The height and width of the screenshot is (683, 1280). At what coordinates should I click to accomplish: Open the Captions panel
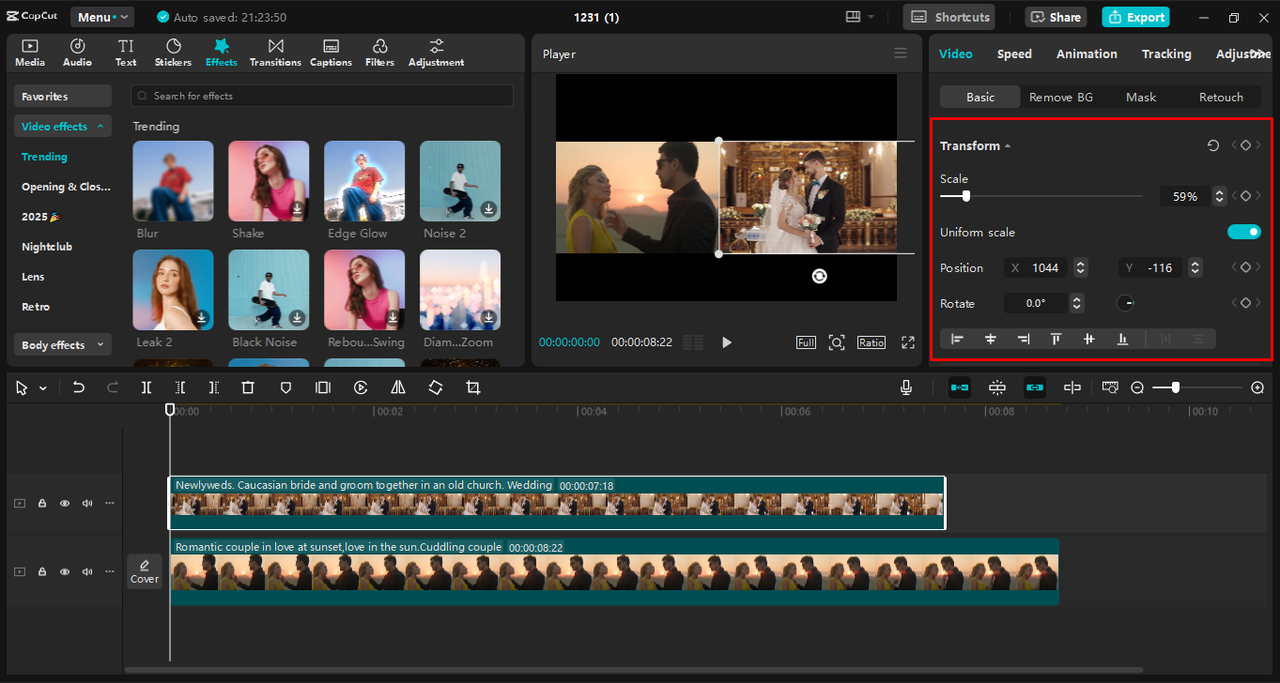coord(331,53)
